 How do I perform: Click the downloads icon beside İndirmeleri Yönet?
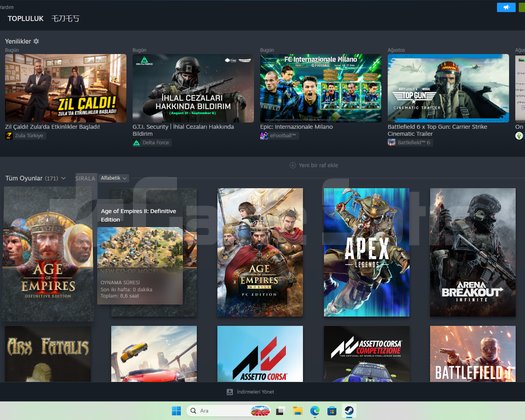click(230, 392)
